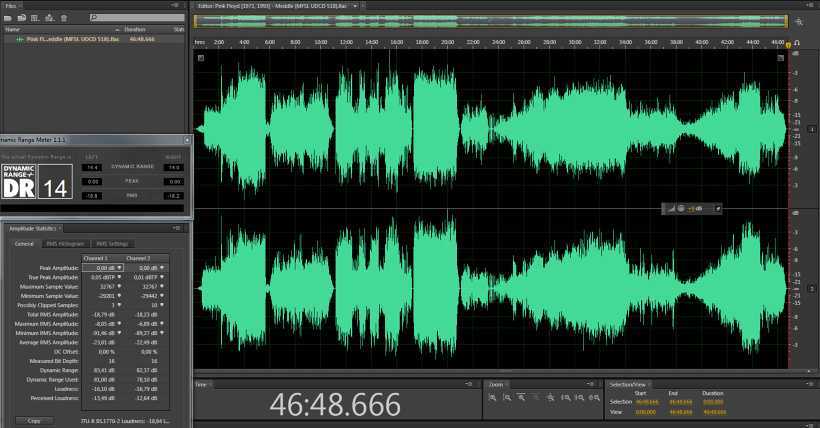The height and width of the screenshot is (428, 820).
Task: Open the Amplitude Statistics panel options menu
Action: [x=176, y=228]
